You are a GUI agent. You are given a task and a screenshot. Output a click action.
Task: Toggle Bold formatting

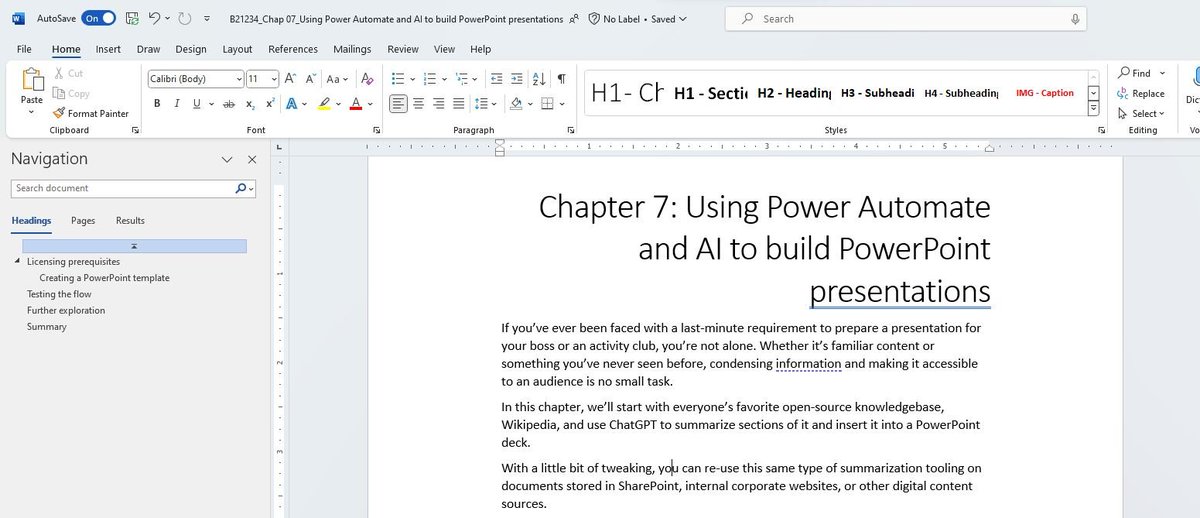click(x=157, y=104)
